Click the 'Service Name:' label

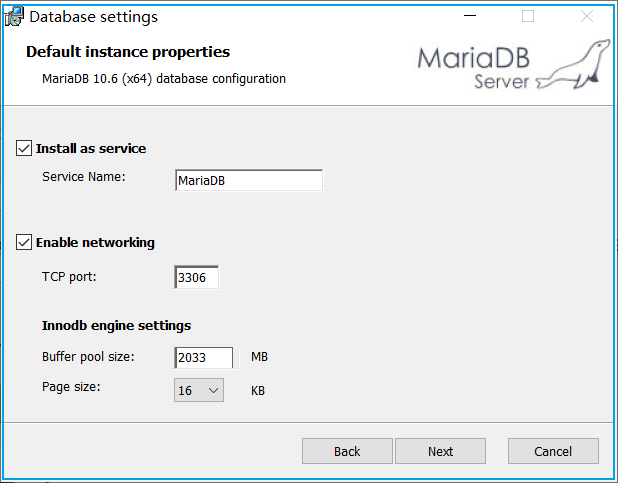point(84,177)
